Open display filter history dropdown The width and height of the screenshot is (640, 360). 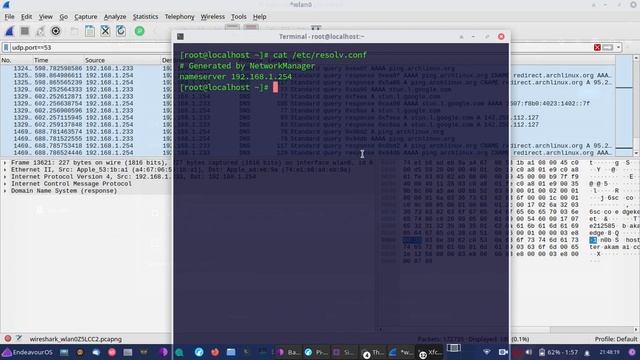click(618, 48)
